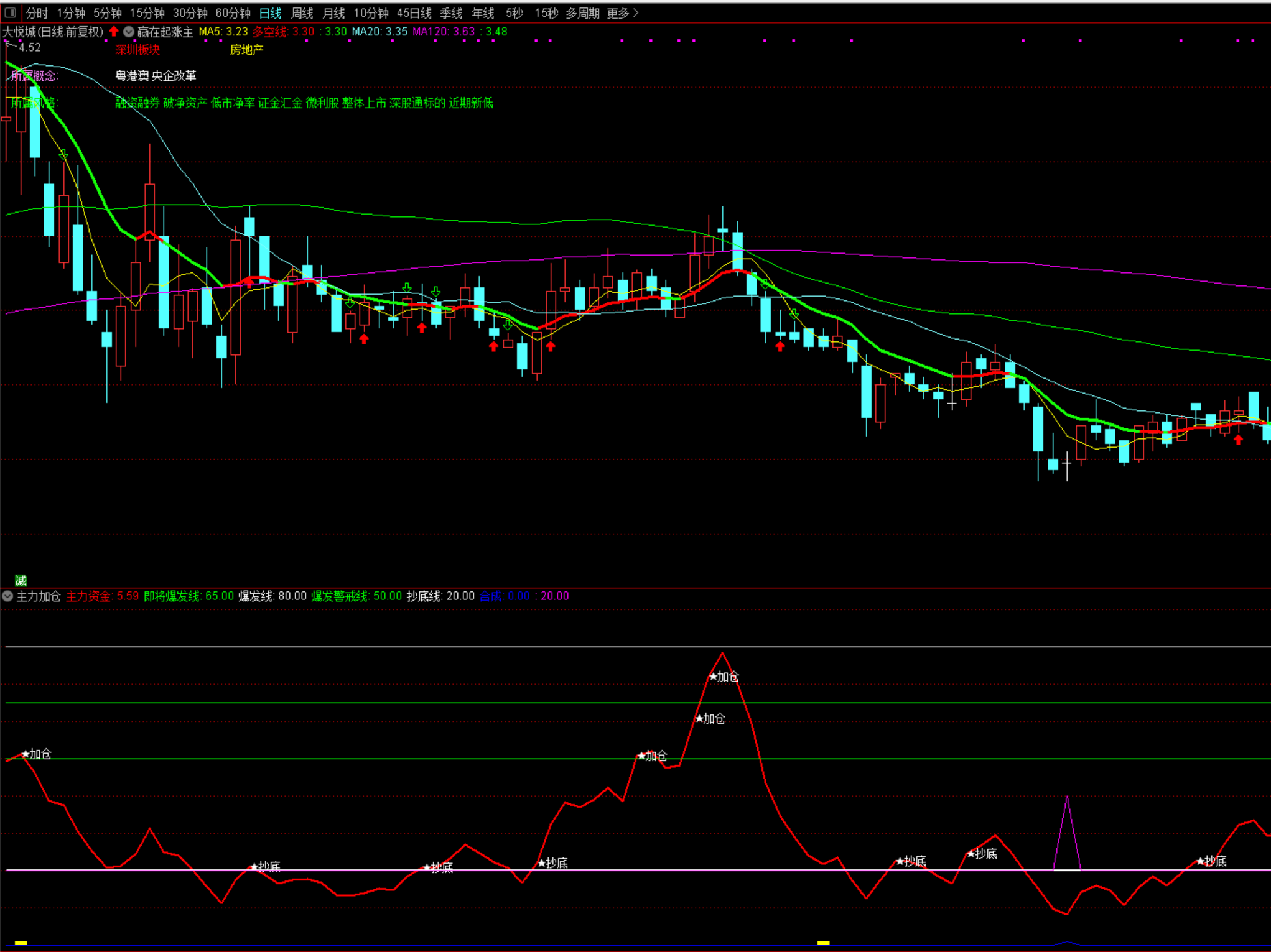Switch to the 年线 yearly chart

[483, 13]
